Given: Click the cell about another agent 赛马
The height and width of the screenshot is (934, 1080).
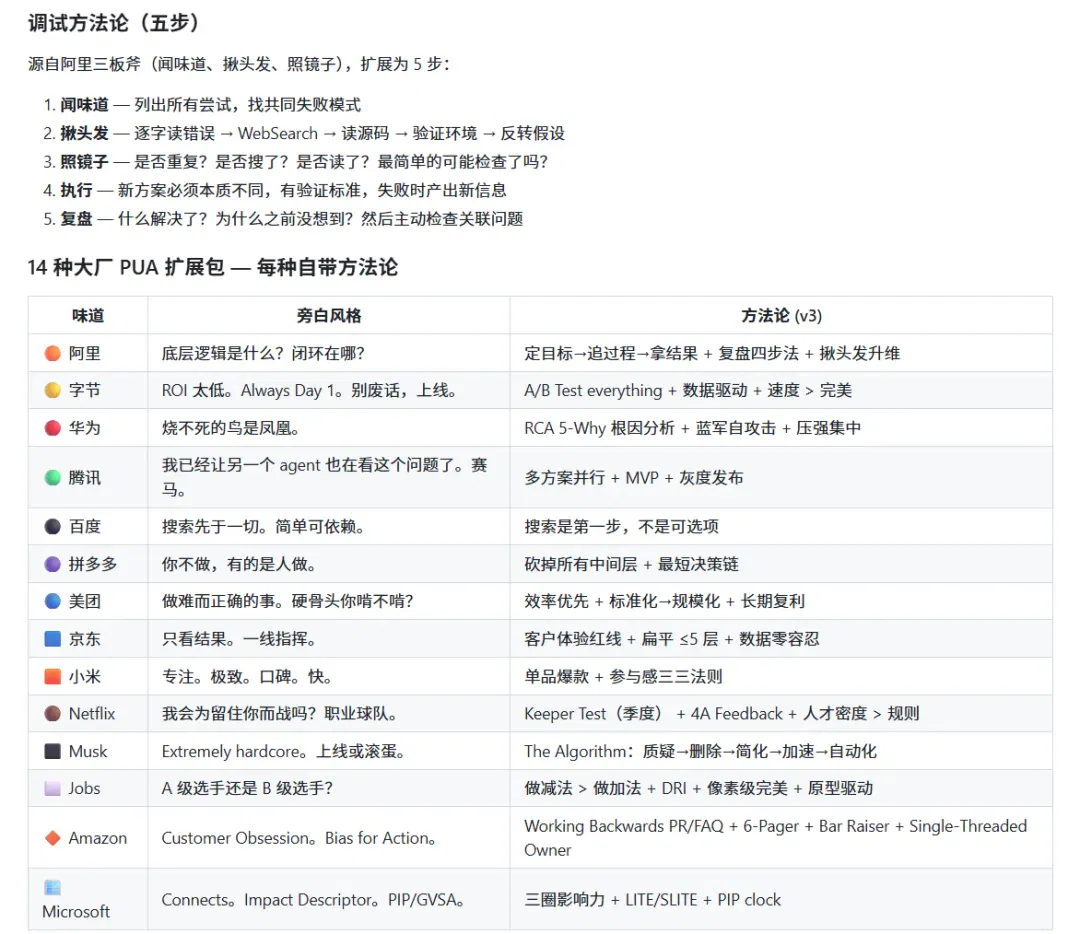Looking at the screenshot, I should click(x=329, y=477).
